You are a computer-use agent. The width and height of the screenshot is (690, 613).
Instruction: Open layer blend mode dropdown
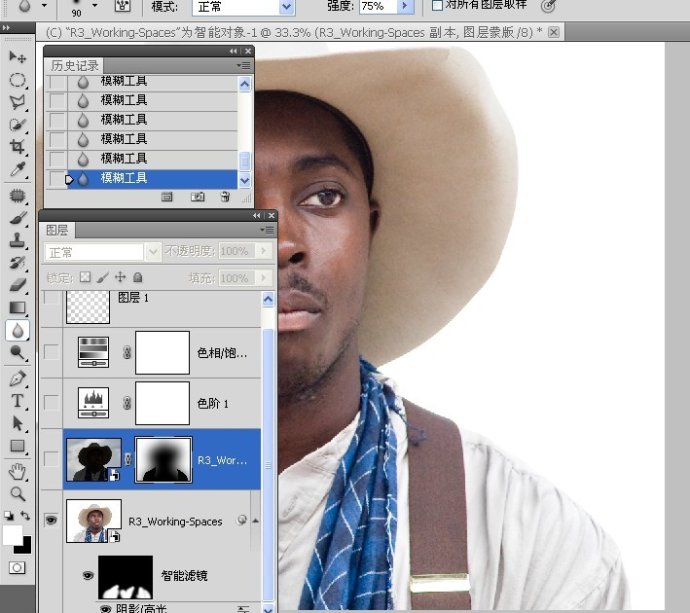[153, 252]
